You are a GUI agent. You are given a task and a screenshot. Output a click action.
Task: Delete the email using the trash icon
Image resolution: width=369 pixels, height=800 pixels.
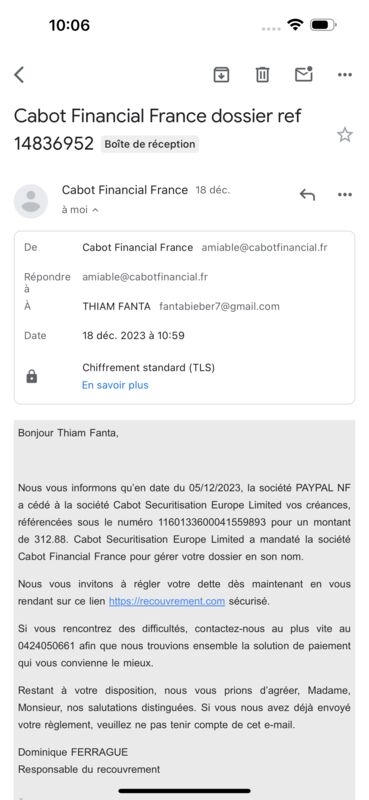pyautogui.click(x=262, y=75)
